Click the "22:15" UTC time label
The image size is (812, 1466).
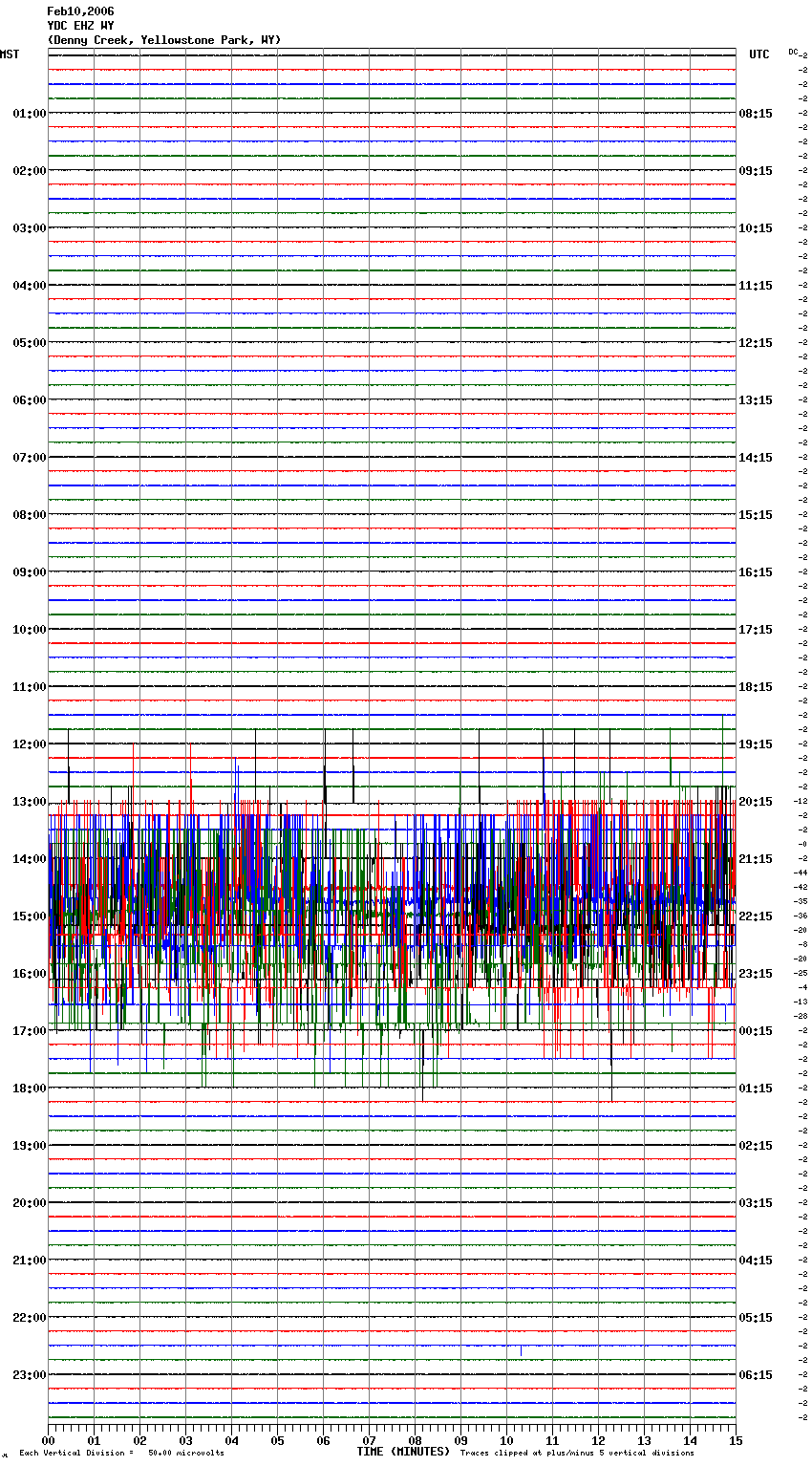[756, 916]
